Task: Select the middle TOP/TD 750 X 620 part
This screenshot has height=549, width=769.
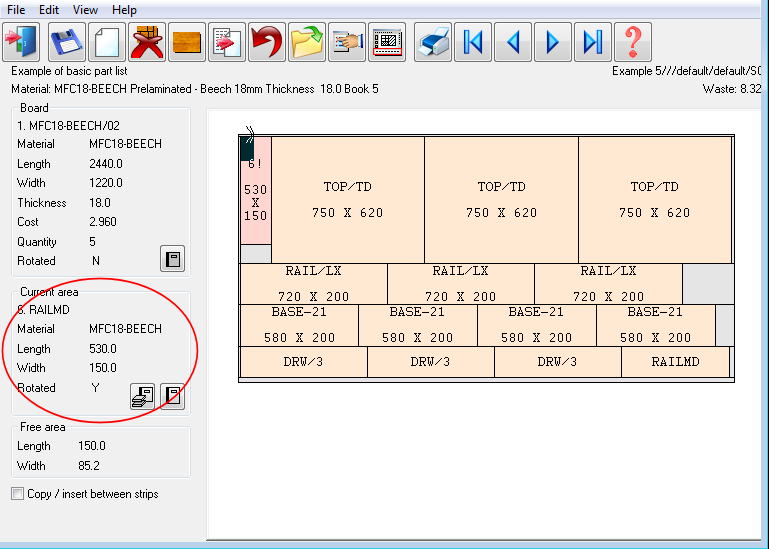Action: click(501, 200)
